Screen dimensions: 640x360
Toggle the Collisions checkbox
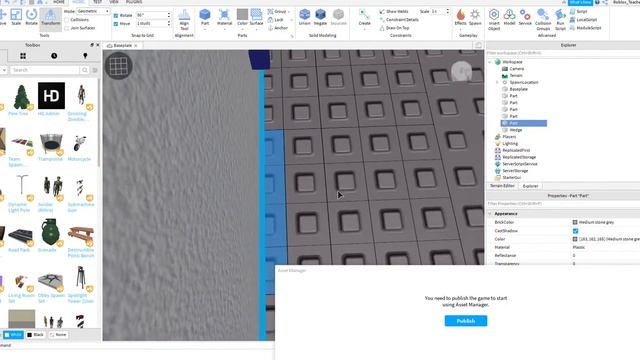[x=67, y=20]
